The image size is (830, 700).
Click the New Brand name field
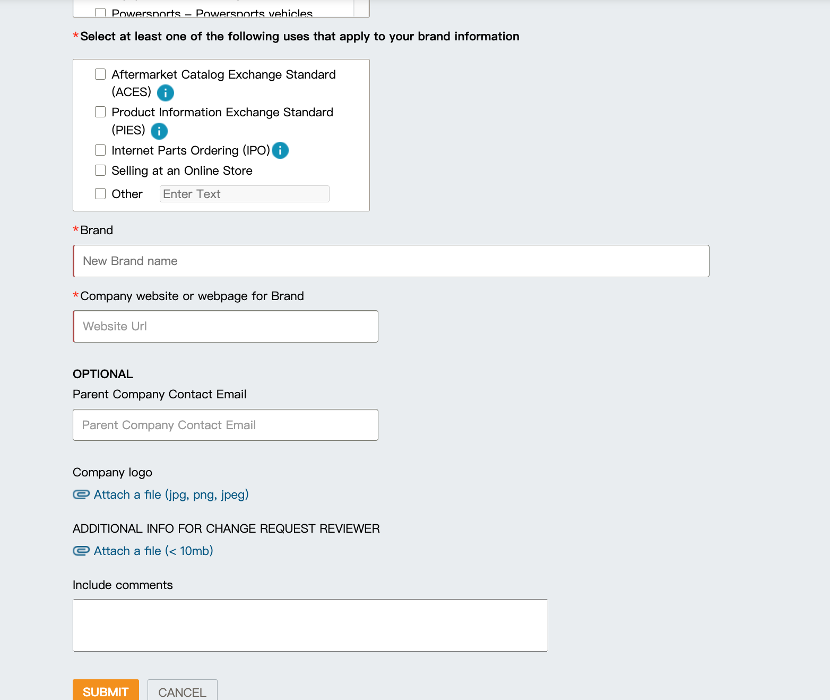[x=391, y=261]
